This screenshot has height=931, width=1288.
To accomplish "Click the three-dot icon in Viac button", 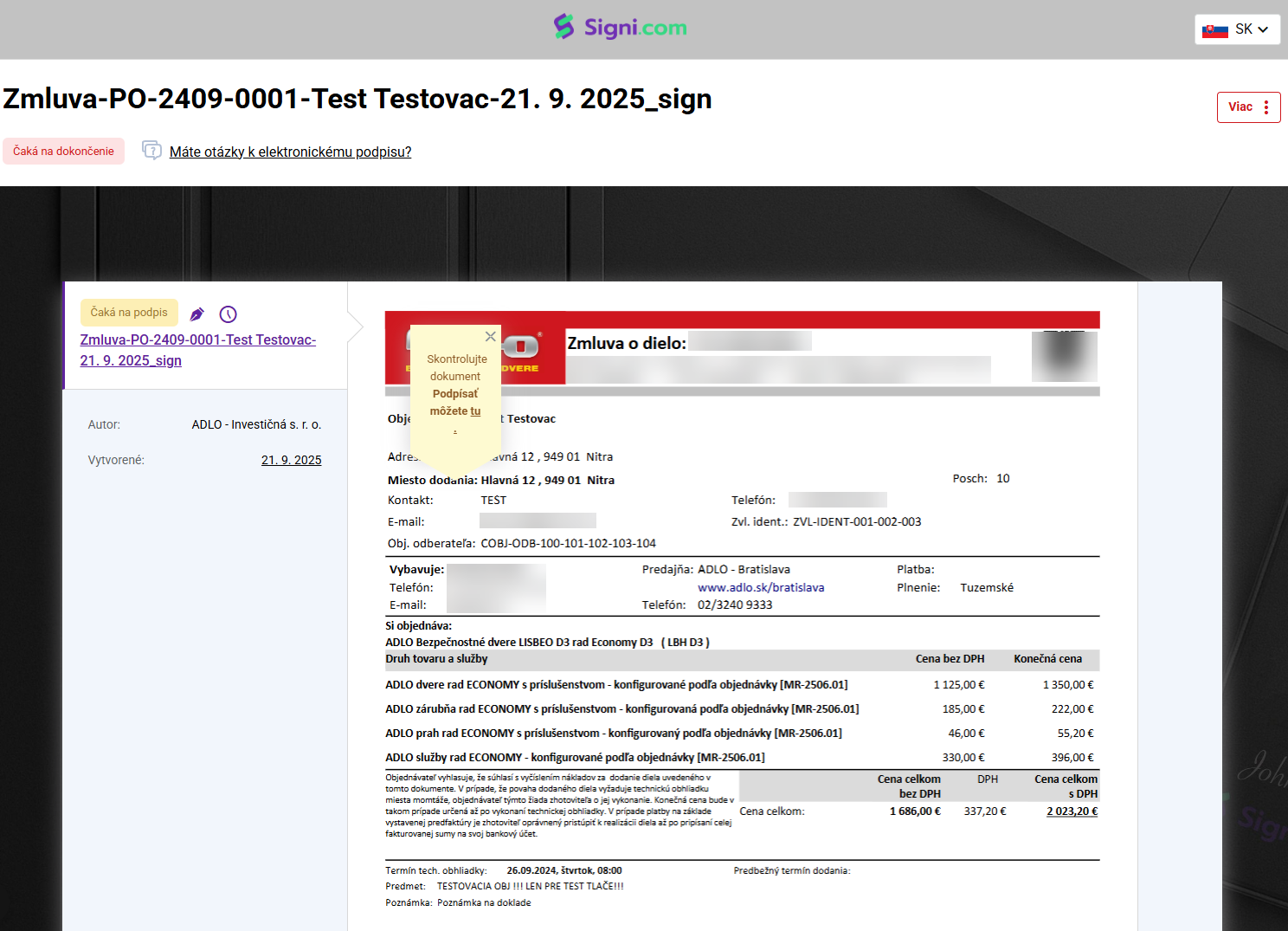I will [x=1265, y=107].
